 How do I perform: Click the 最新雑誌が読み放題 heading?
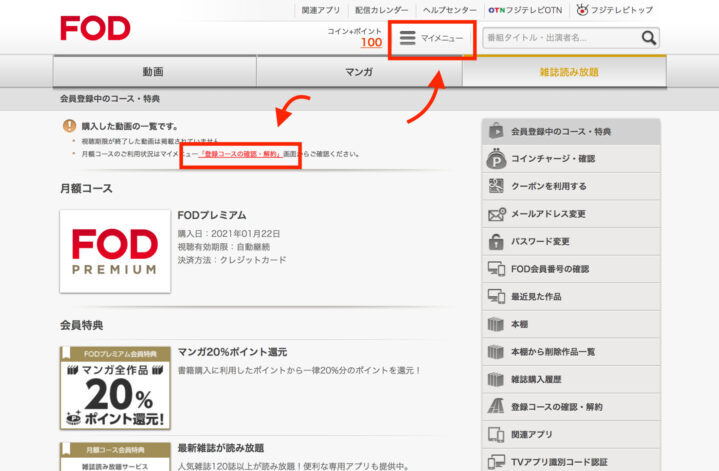click(x=221, y=448)
